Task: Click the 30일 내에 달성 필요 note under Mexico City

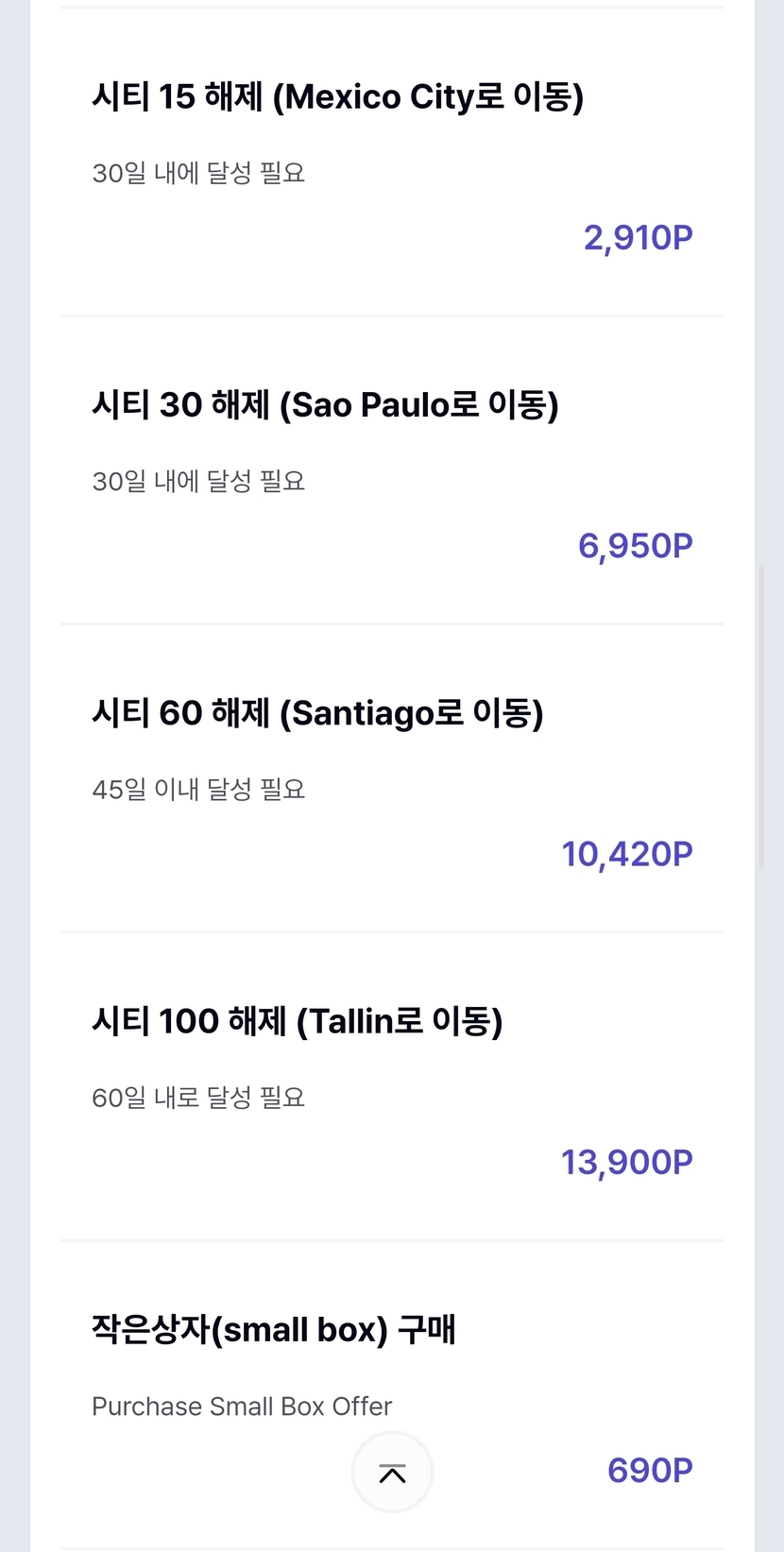Action: pyautogui.click(x=198, y=174)
